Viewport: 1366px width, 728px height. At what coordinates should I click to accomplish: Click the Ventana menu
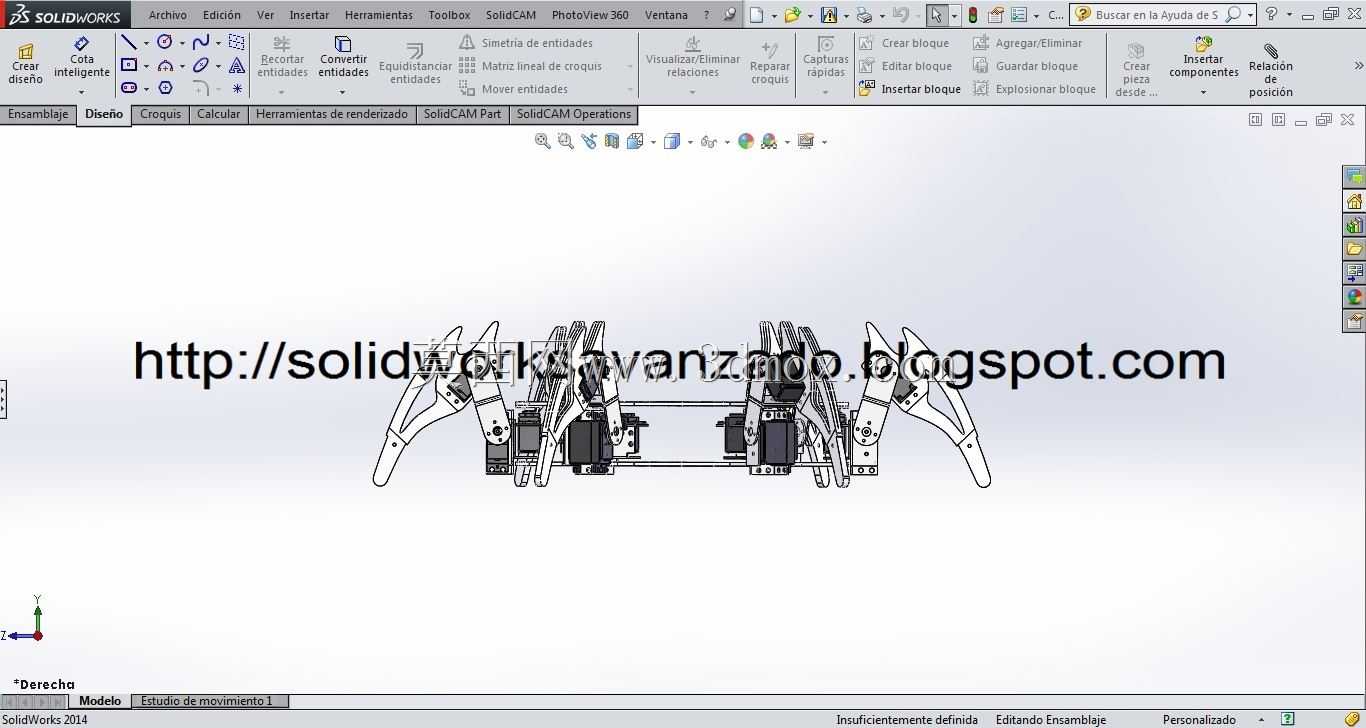[x=666, y=15]
